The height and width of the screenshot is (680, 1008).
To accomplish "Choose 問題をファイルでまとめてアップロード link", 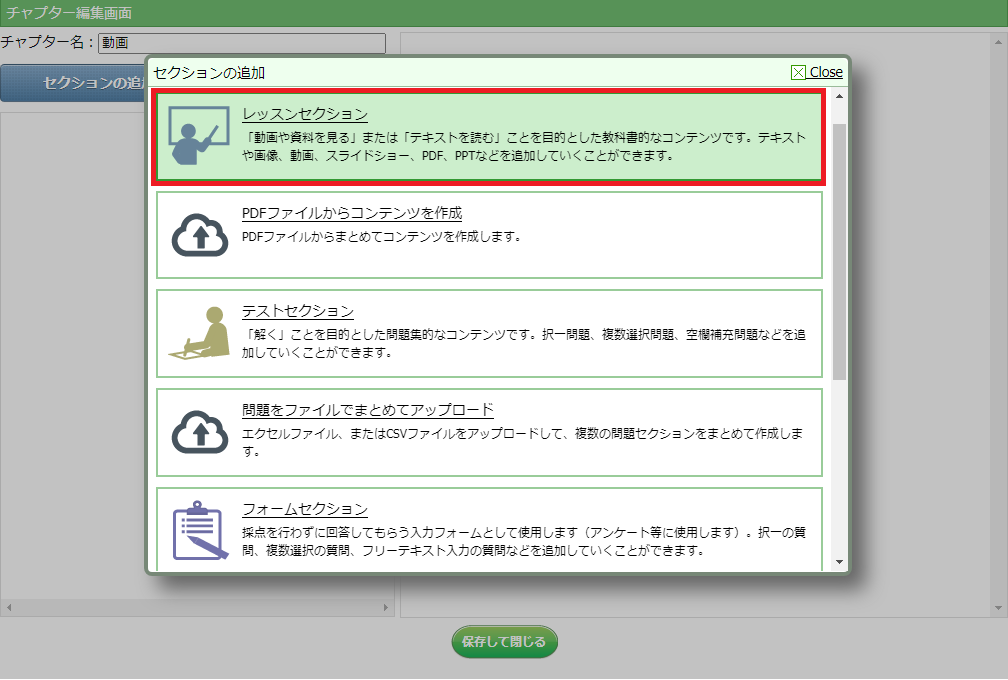I will click(x=368, y=410).
